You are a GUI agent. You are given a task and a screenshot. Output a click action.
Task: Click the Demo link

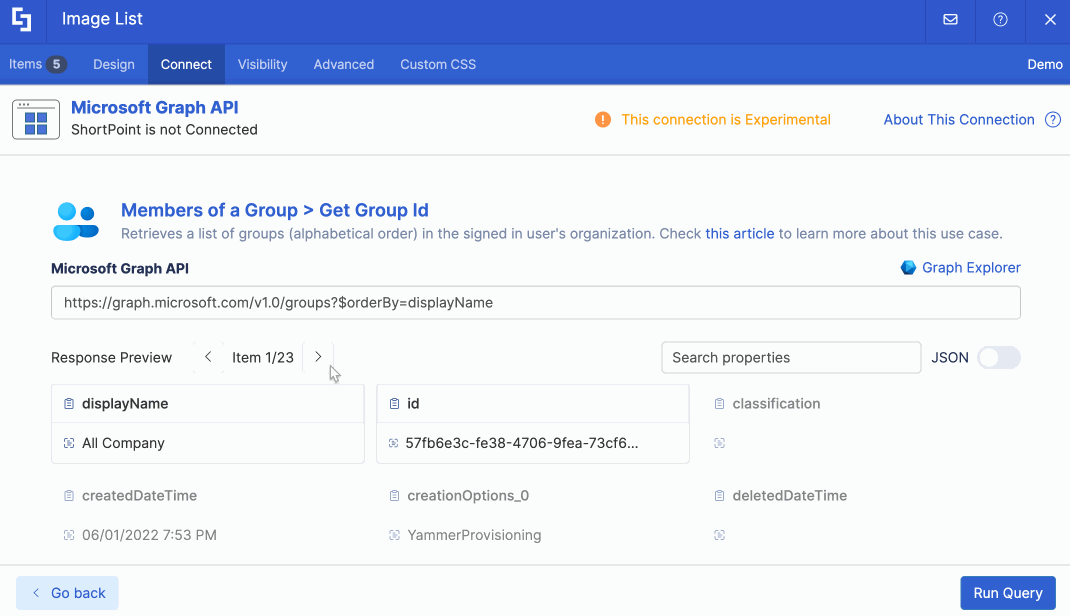pyautogui.click(x=1045, y=64)
